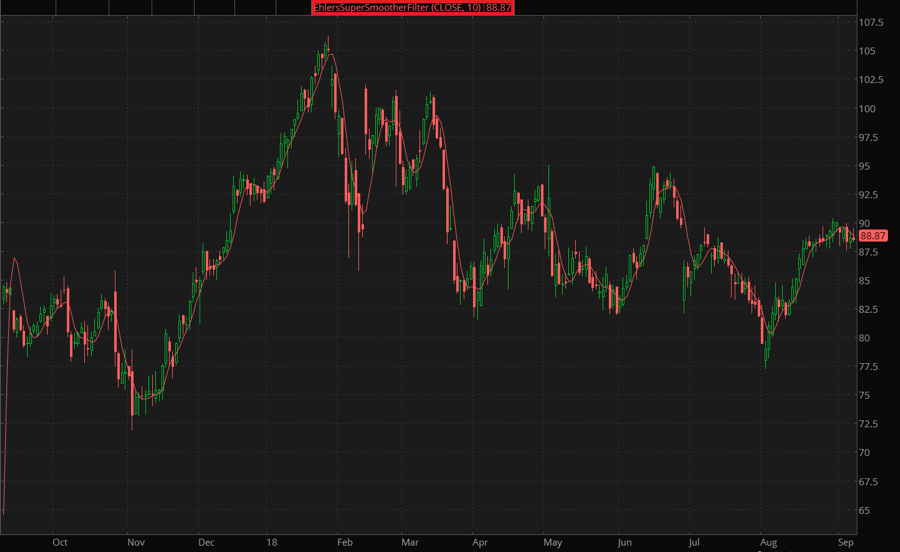This screenshot has height=552, width=900.
Task: Click the red 88.87 price bubble
Action: (x=873, y=235)
